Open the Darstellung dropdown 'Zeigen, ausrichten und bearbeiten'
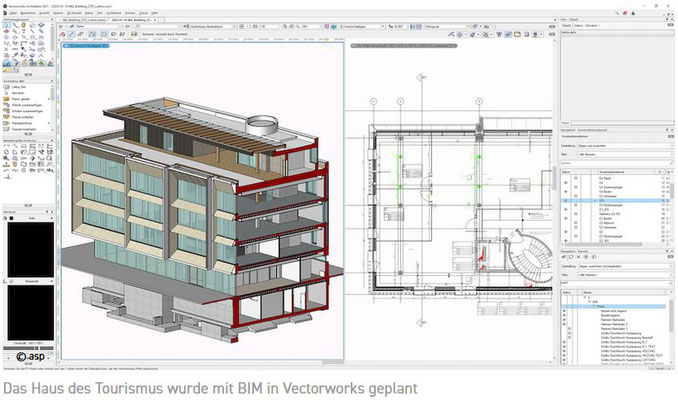 (x=625, y=266)
